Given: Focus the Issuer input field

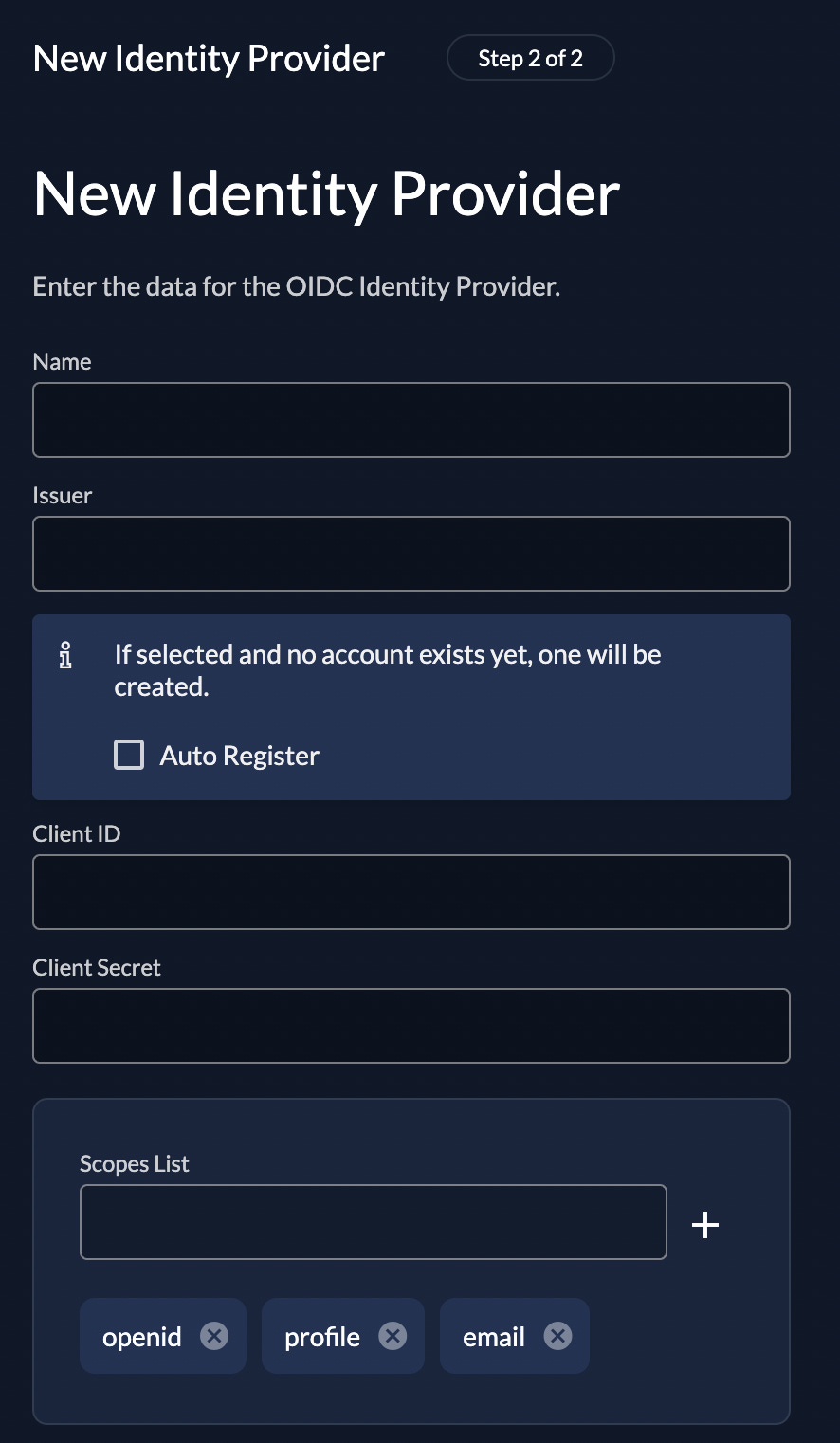Looking at the screenshot, I should tap(411, 553).
